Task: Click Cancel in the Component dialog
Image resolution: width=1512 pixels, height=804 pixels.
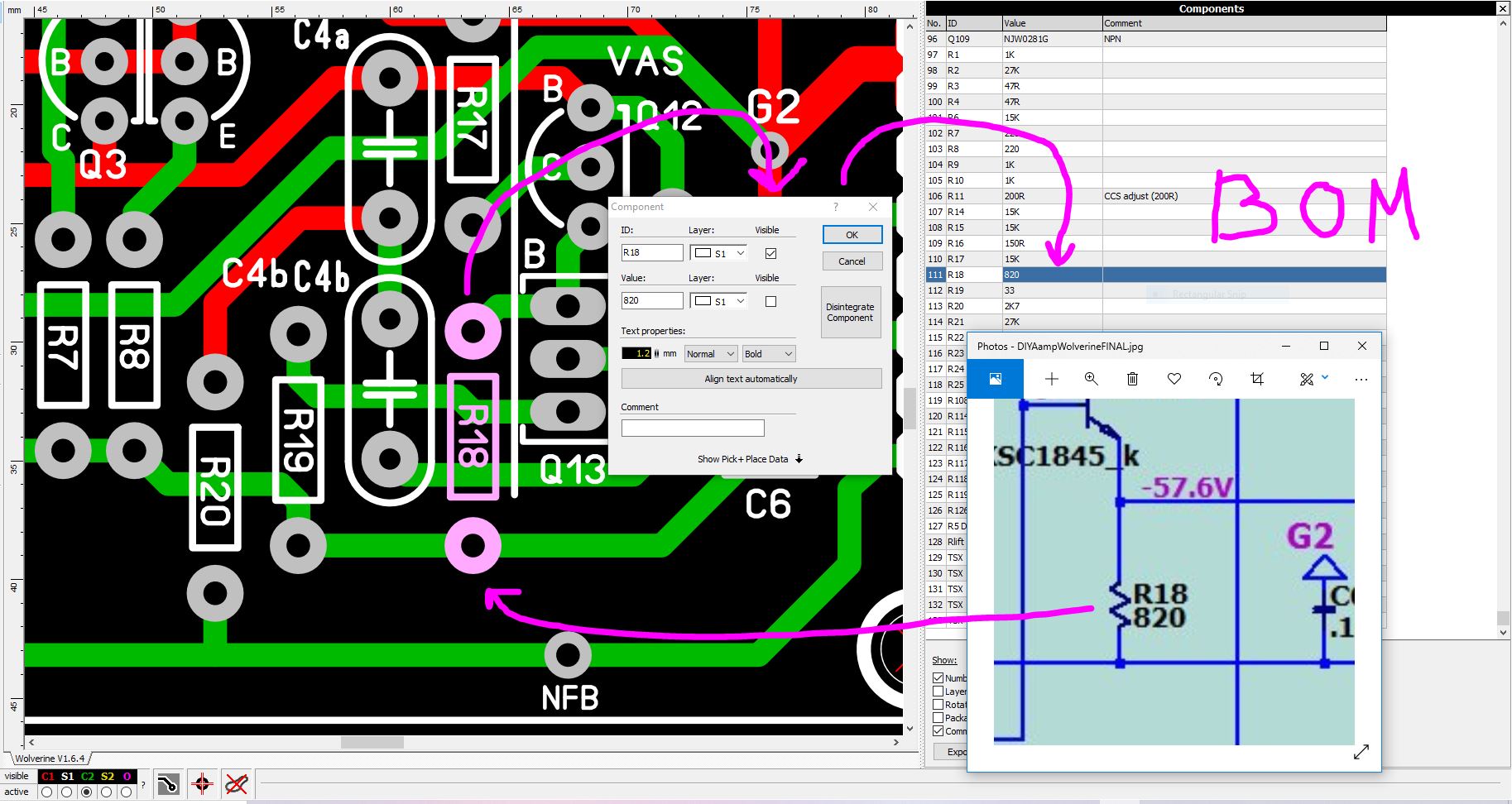Action: [852, 261]
